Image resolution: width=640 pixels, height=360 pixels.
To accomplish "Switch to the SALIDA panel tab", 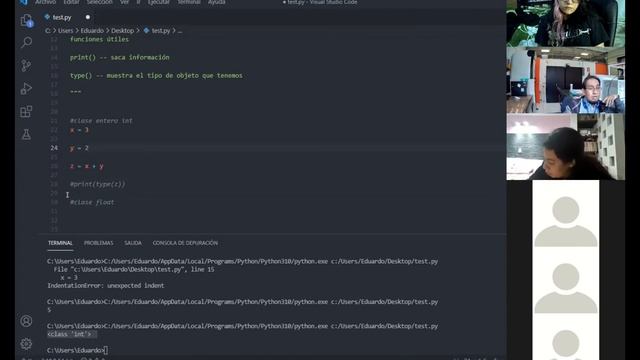I will coord(133,243).
